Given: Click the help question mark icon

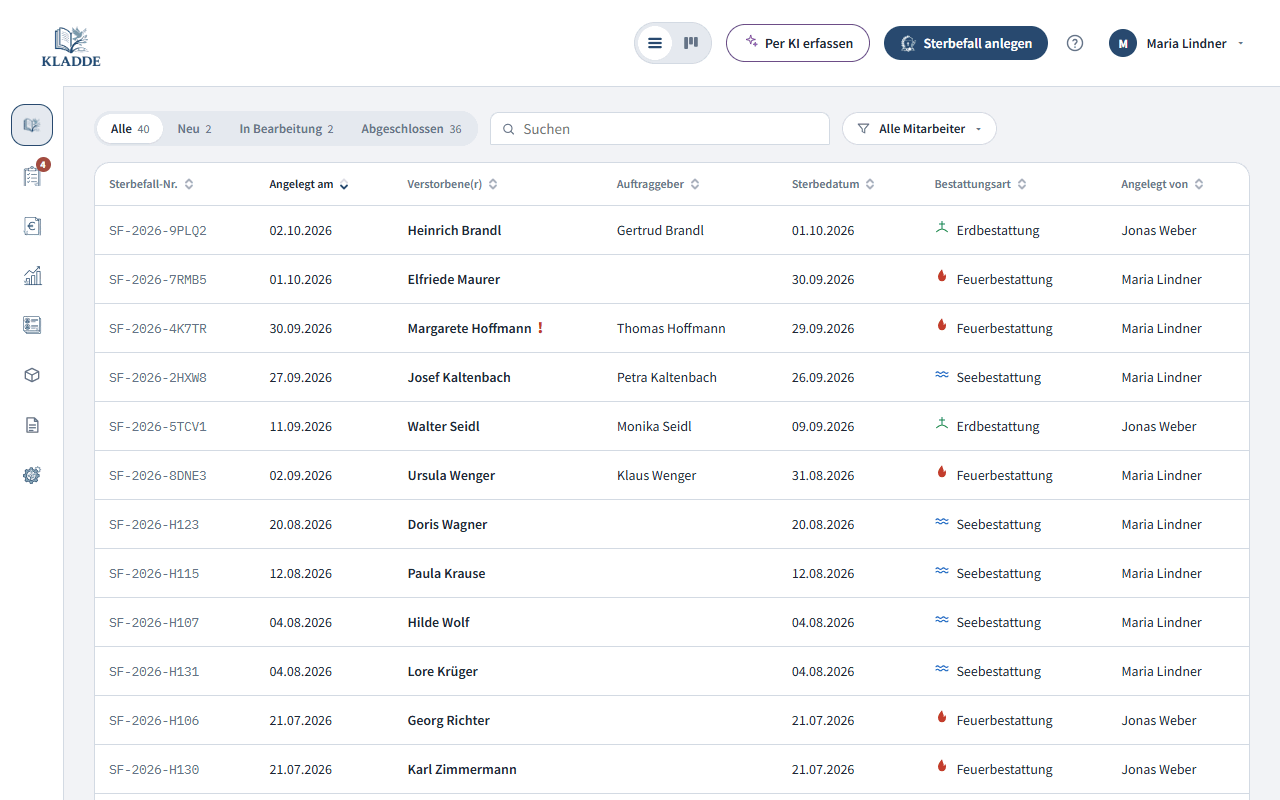Looking at the screenshot, I should click(x=1075, y=43).
